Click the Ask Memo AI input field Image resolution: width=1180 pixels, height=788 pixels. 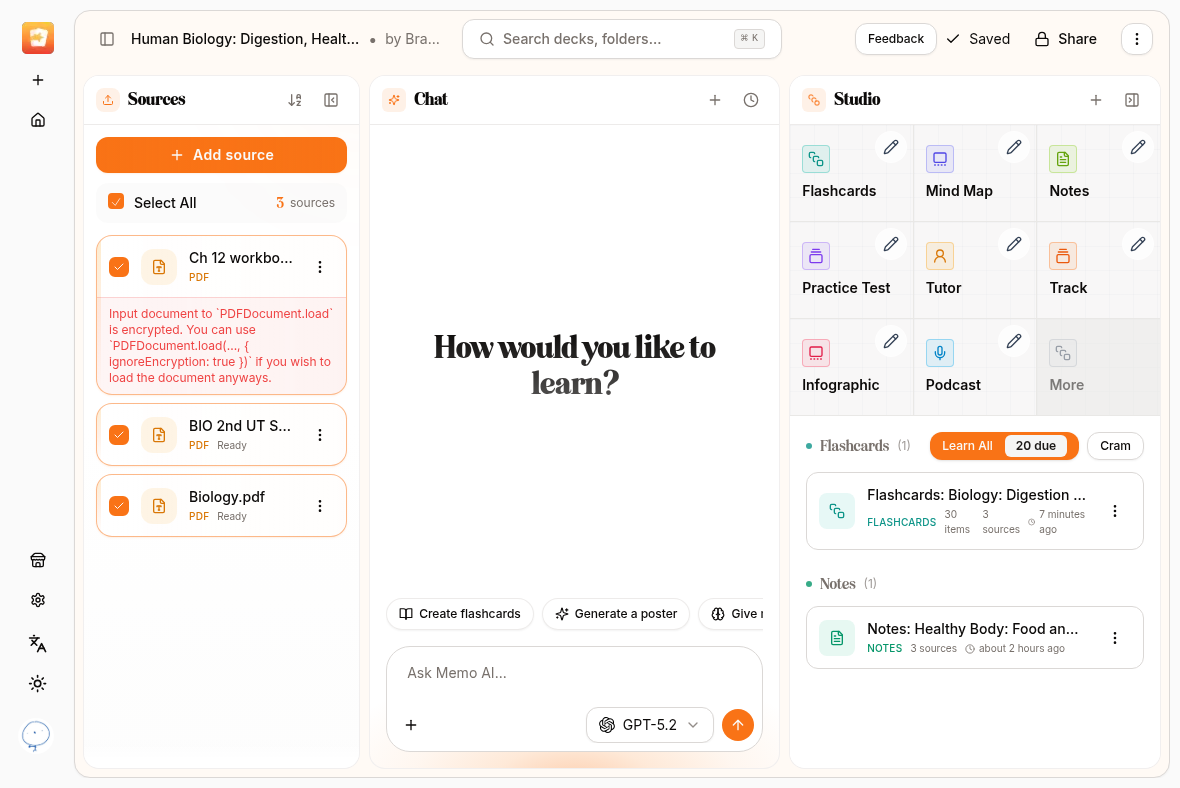[573, 673]
